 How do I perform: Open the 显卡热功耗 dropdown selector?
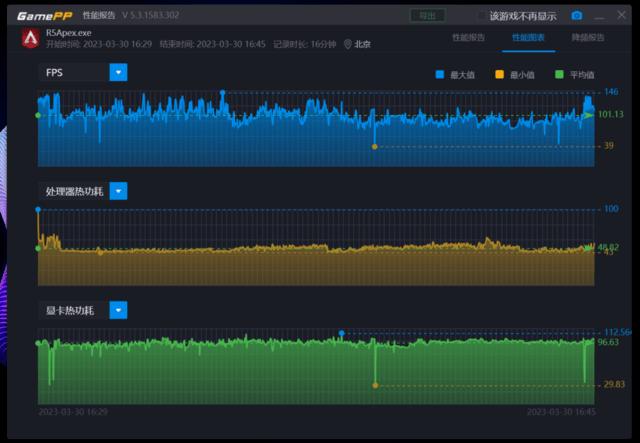118,310
